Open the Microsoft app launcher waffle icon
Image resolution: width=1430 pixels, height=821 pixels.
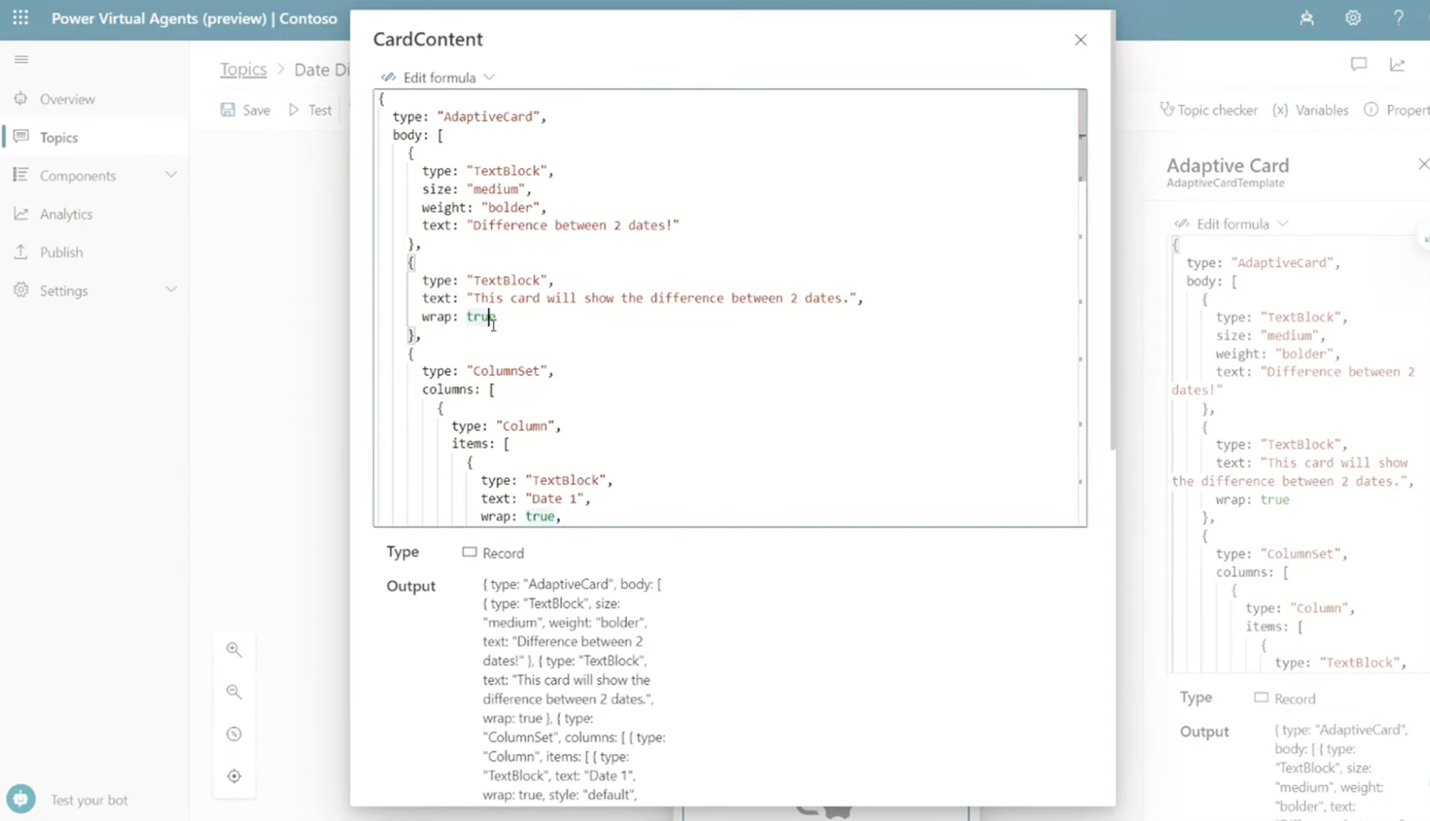tap(20, 17)
